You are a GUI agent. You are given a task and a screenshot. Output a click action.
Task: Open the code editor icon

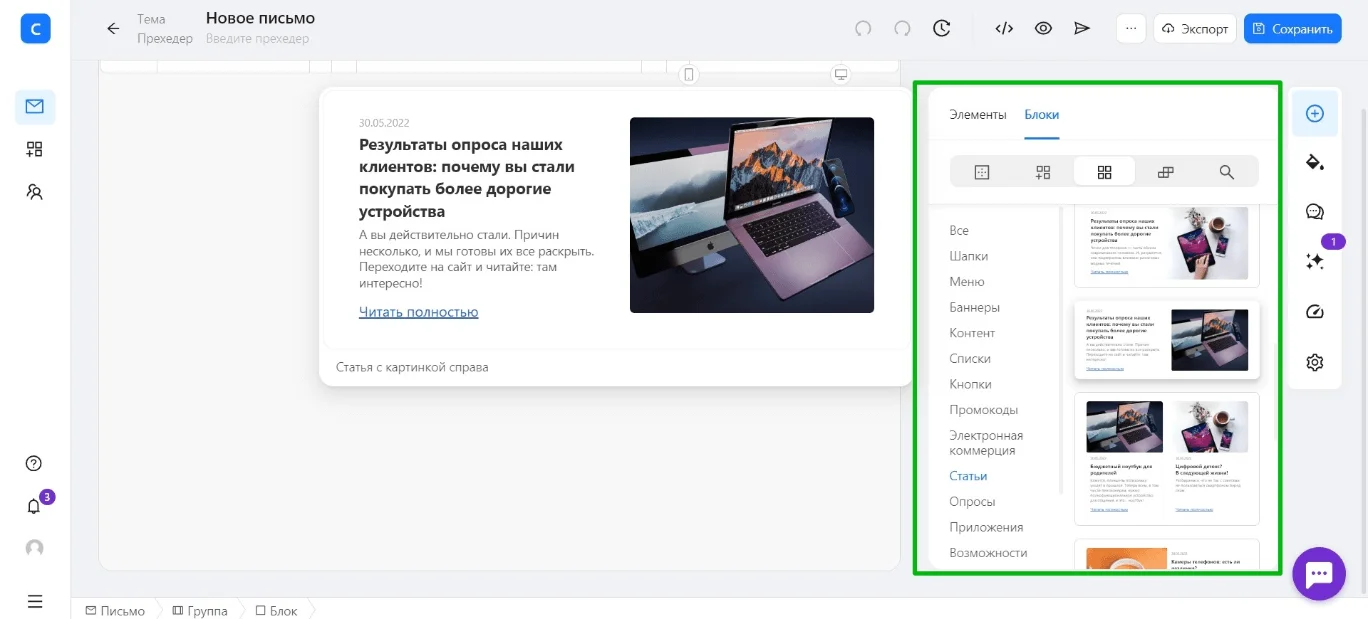pos(1004,28)
